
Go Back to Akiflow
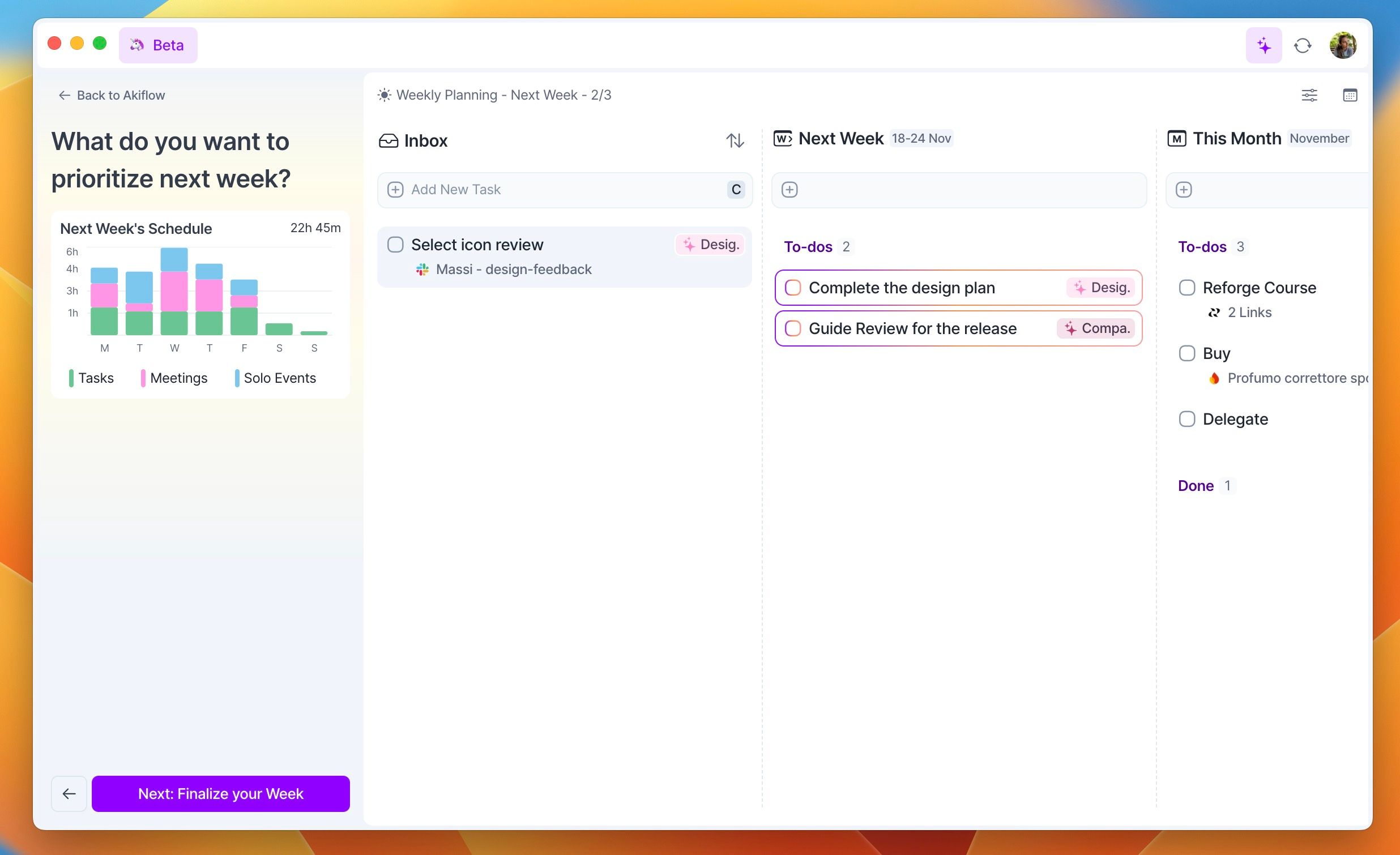(x=112, y=96)
